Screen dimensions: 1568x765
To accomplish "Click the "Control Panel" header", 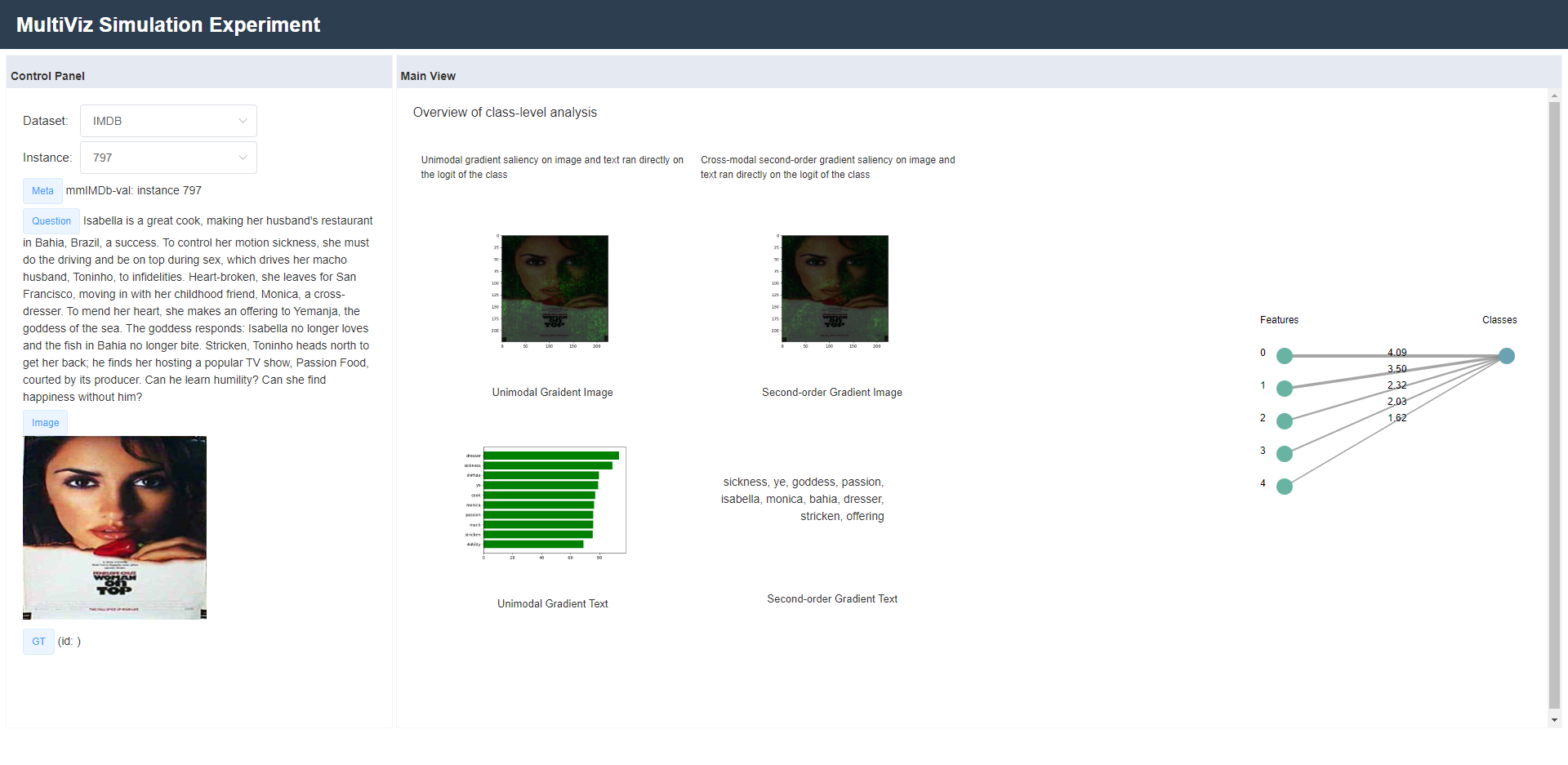I will (x=47, y=76).
